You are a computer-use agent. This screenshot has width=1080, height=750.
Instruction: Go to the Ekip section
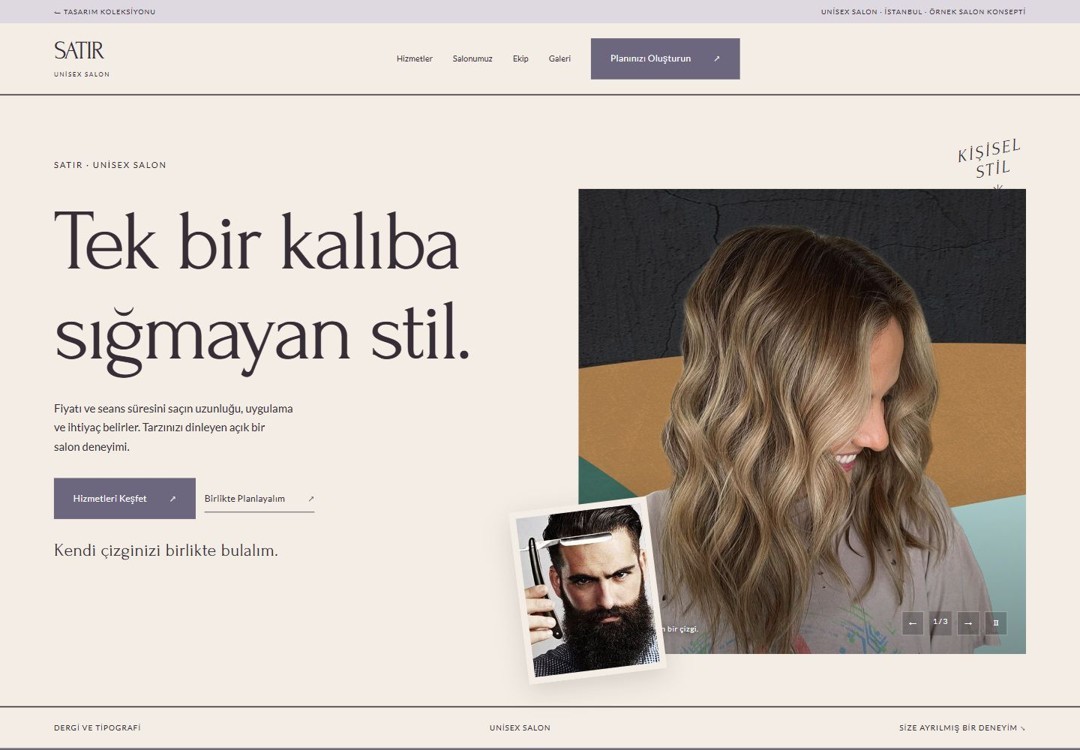520,59
